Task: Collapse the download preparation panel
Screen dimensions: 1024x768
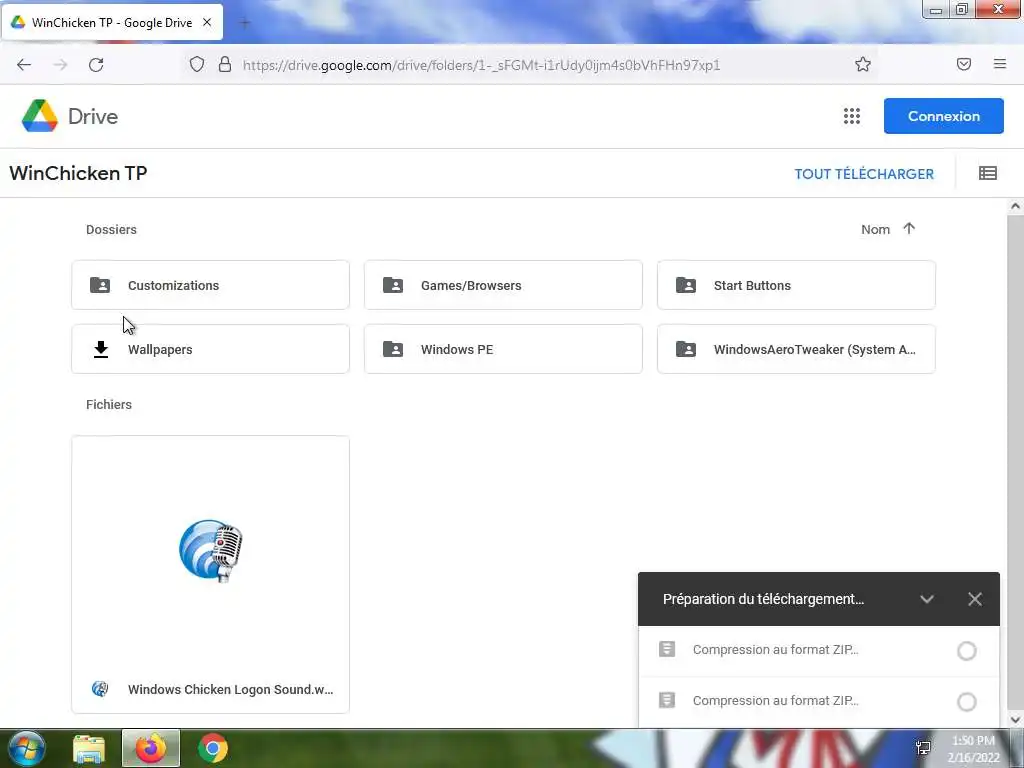Action: click(927, 599)
